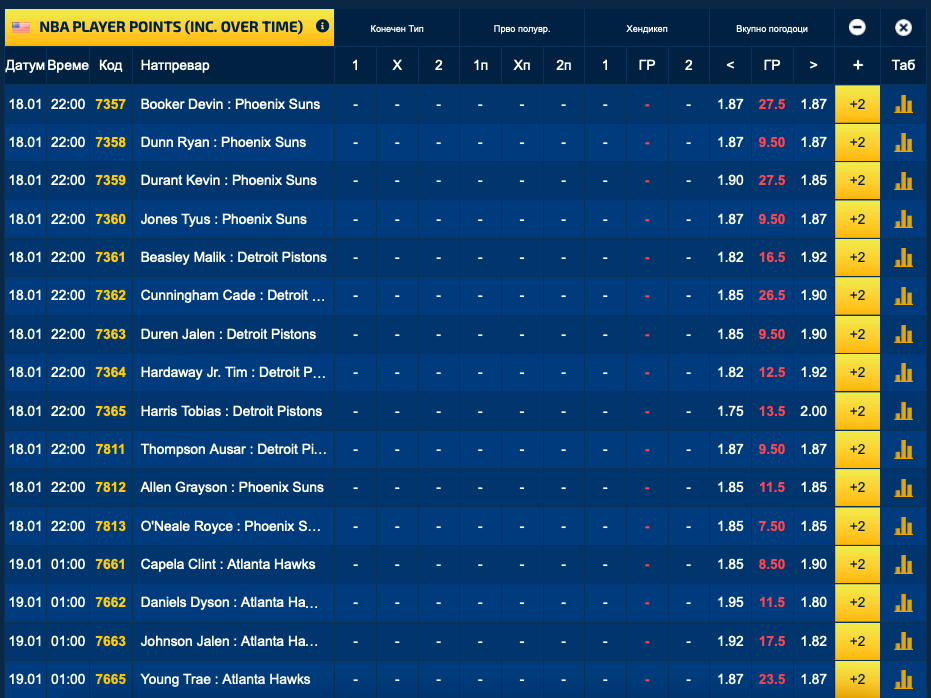This screenshot has width=931, height=698.
Task: Click the info icon beside NBA Player Points title
Action: pos(322,26)
